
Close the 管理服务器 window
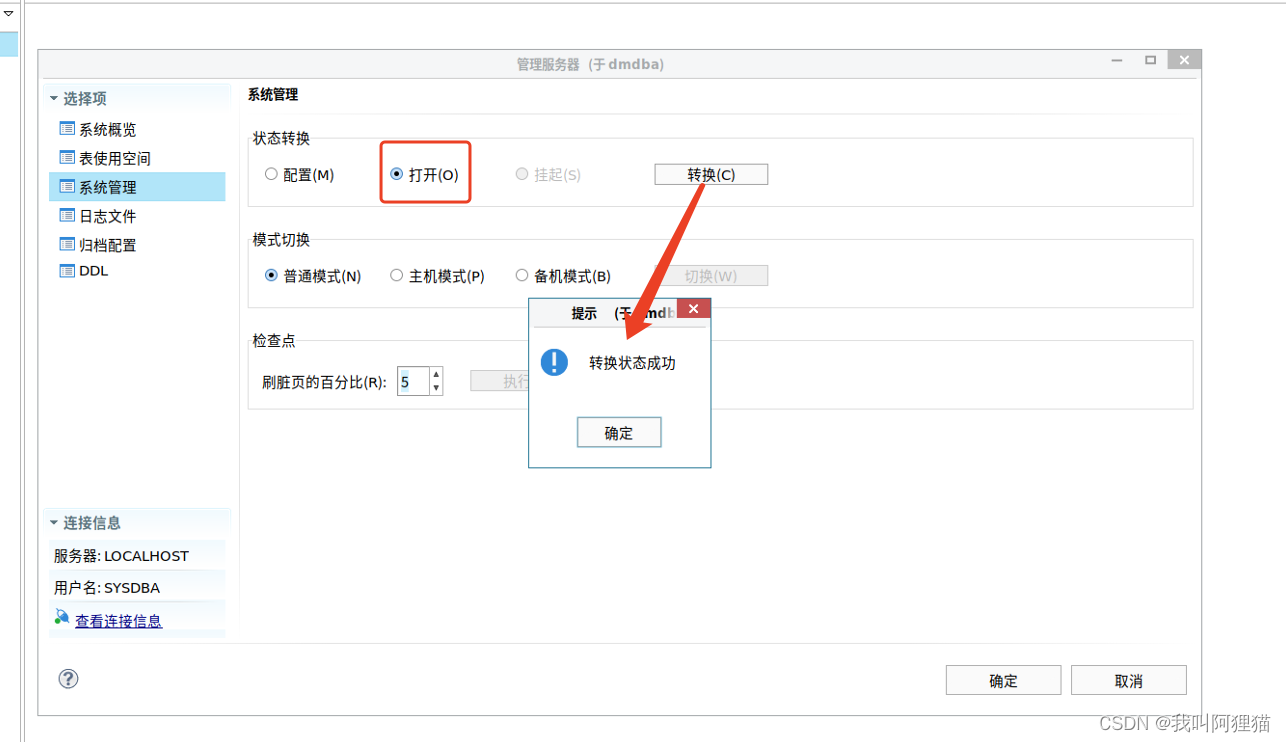(x=1184, y=60)
